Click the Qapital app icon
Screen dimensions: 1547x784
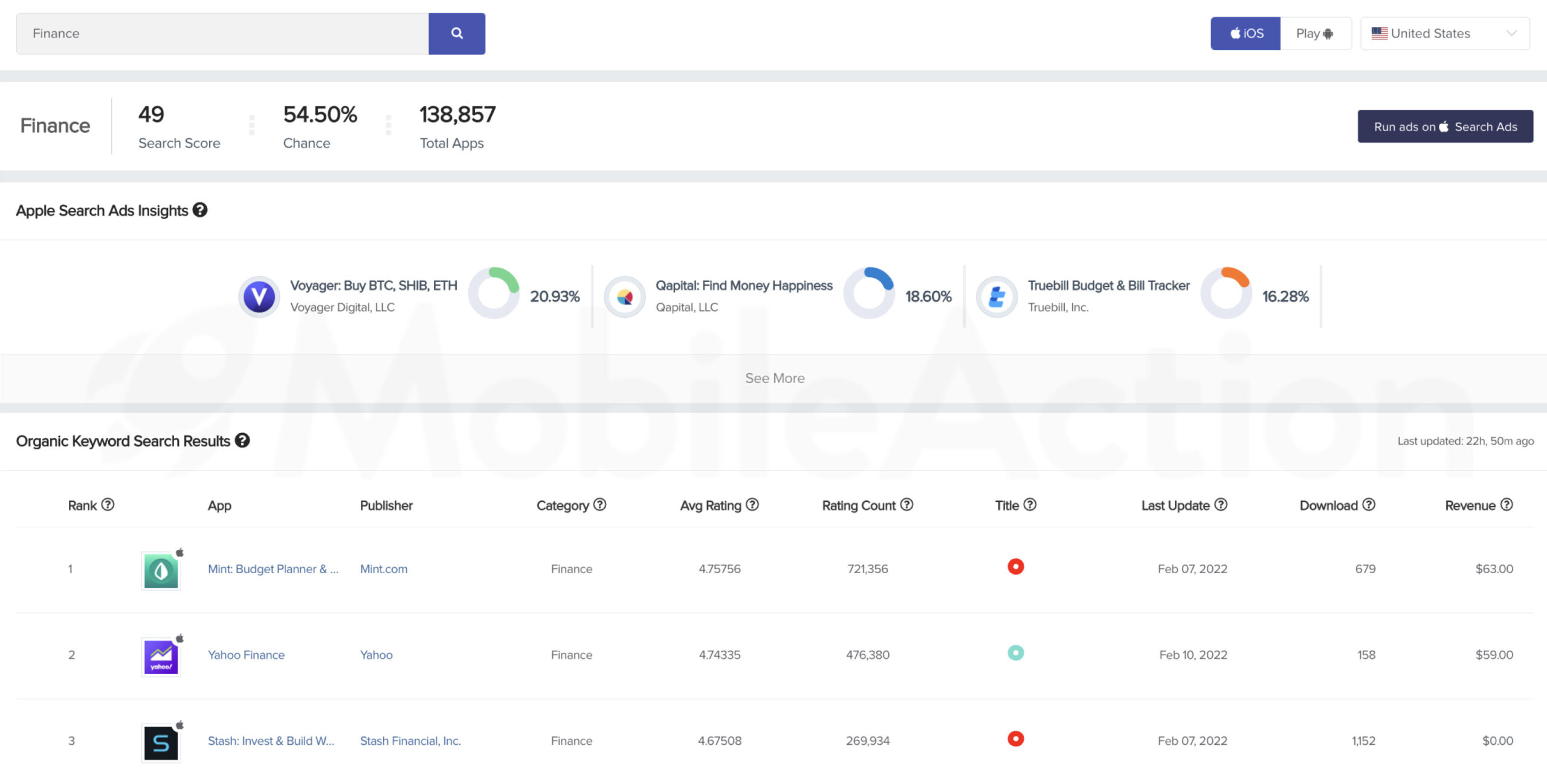click(x=625, y=297)
